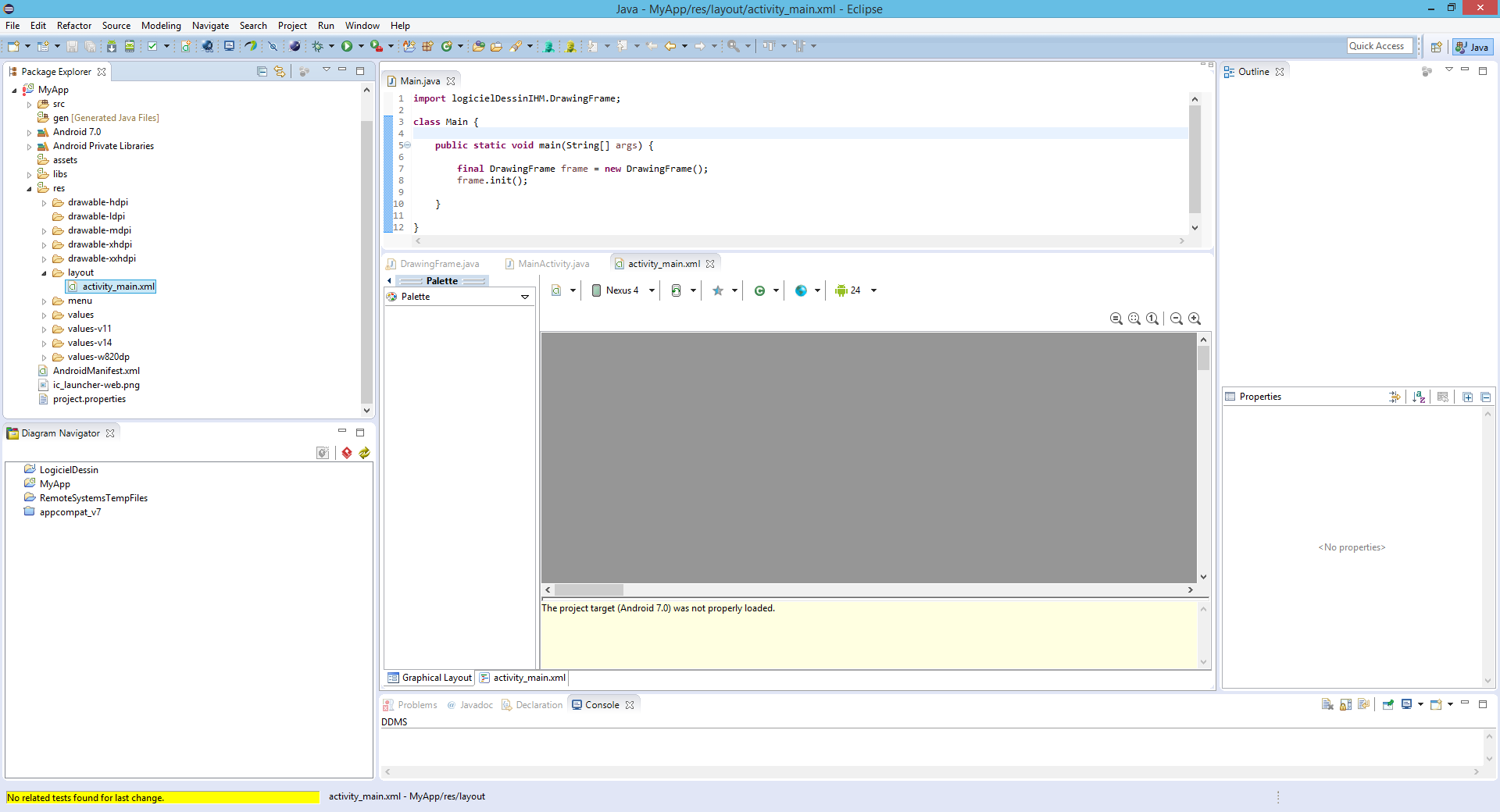Open the Android SDK Manager icon
Viewport: 1500px width, 812px height.
pos(112,47)
